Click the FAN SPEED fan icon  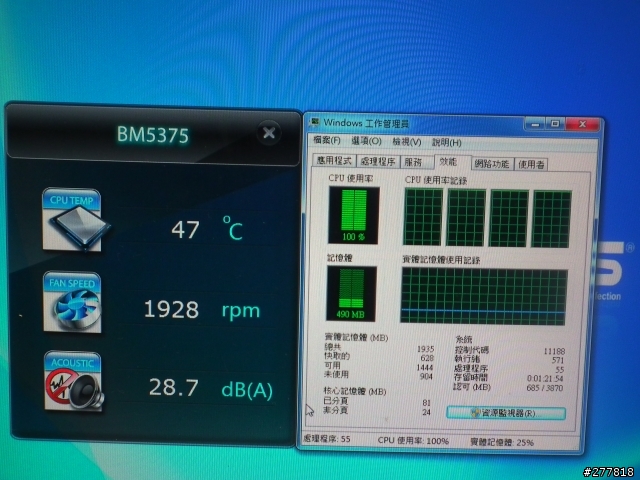[72, 302]
